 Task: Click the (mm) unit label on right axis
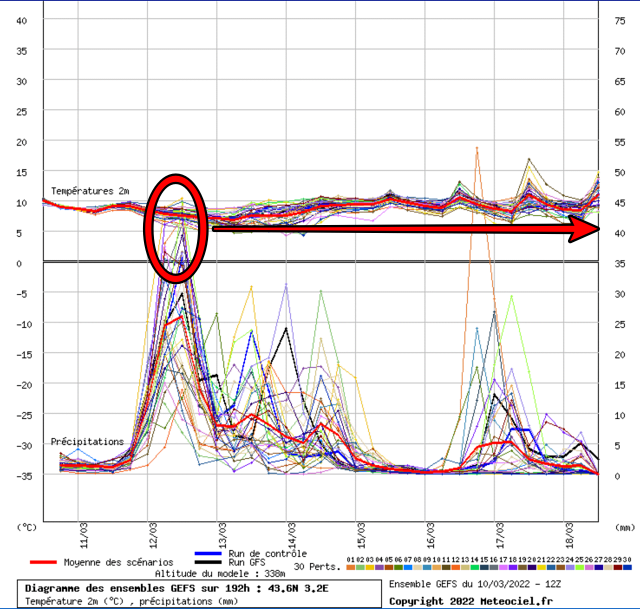(625, 525)
